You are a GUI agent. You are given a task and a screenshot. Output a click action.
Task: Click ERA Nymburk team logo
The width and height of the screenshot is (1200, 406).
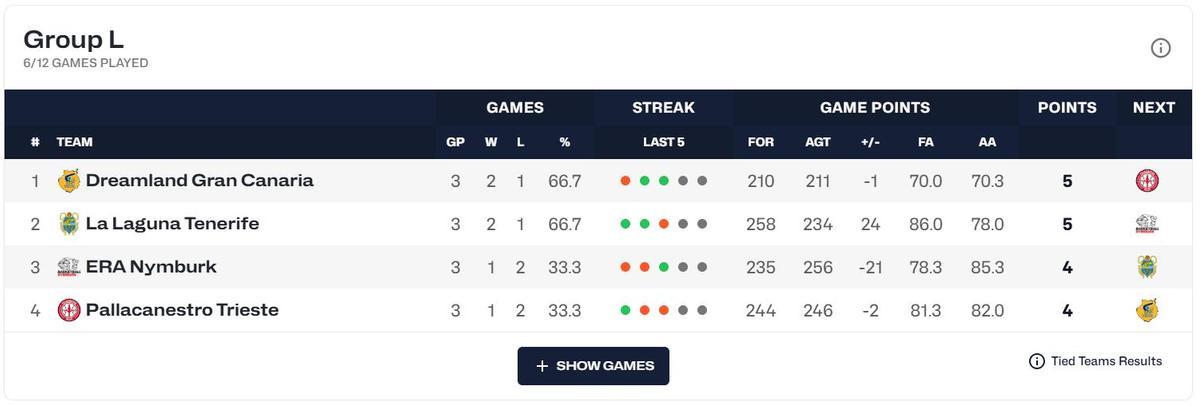69,267
